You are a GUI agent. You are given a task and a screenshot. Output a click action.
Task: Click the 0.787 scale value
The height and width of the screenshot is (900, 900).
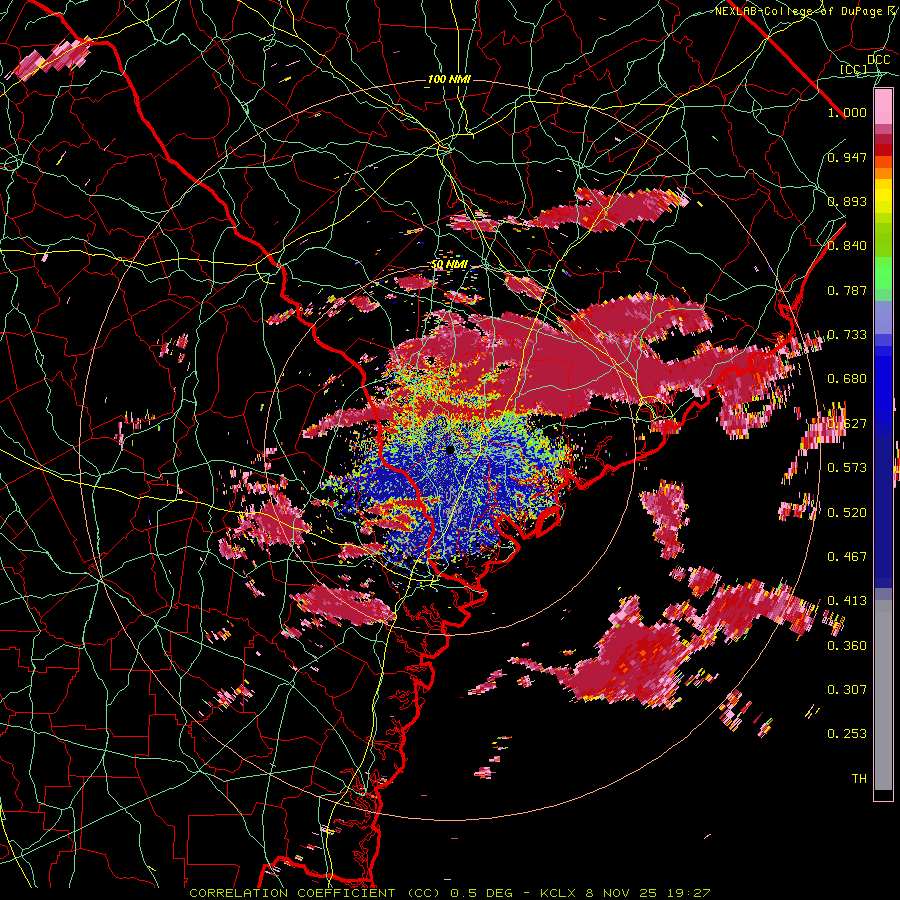[x=847, y=290]
